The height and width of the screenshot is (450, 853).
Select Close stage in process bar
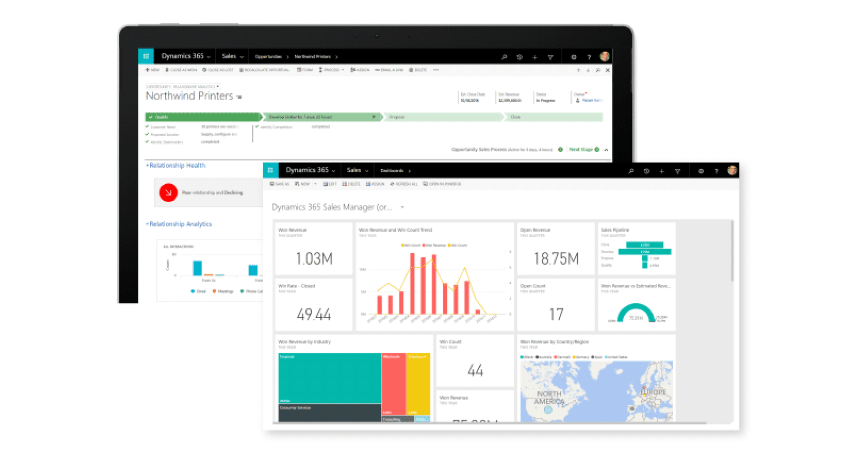[554, 117]
